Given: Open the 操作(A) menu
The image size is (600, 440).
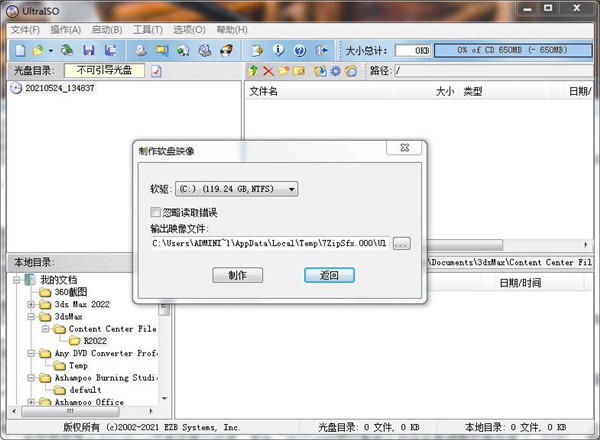Looking at the screenshot, I should (65, 30).
